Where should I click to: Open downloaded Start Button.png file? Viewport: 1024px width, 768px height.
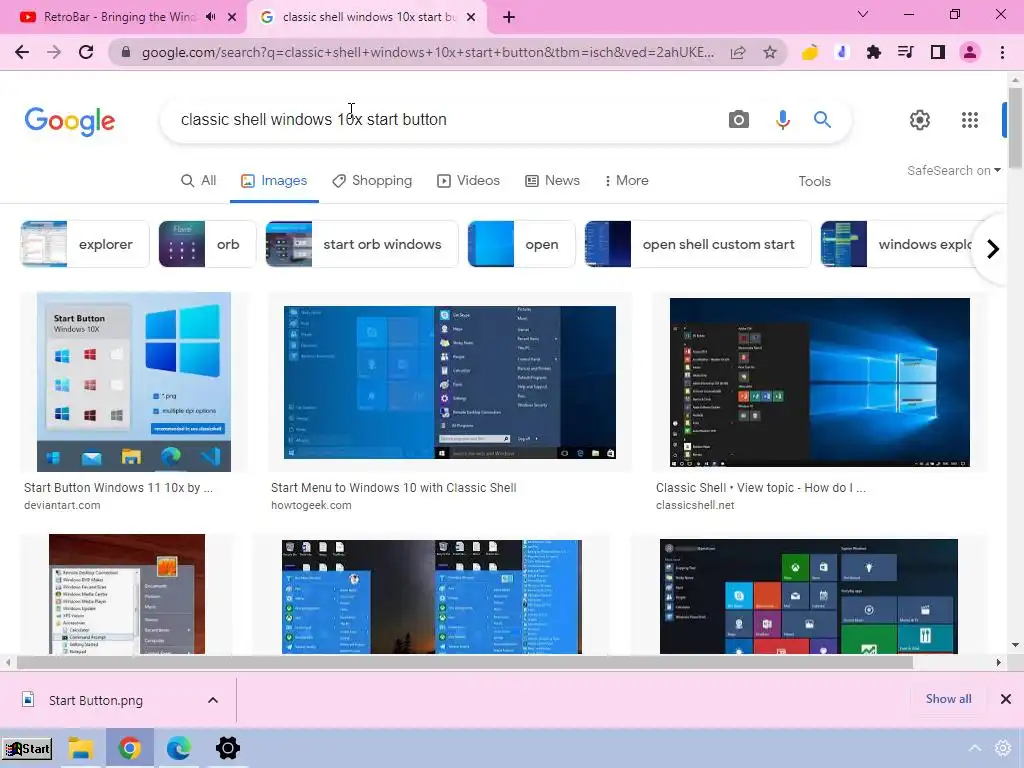tap(96, 701)
